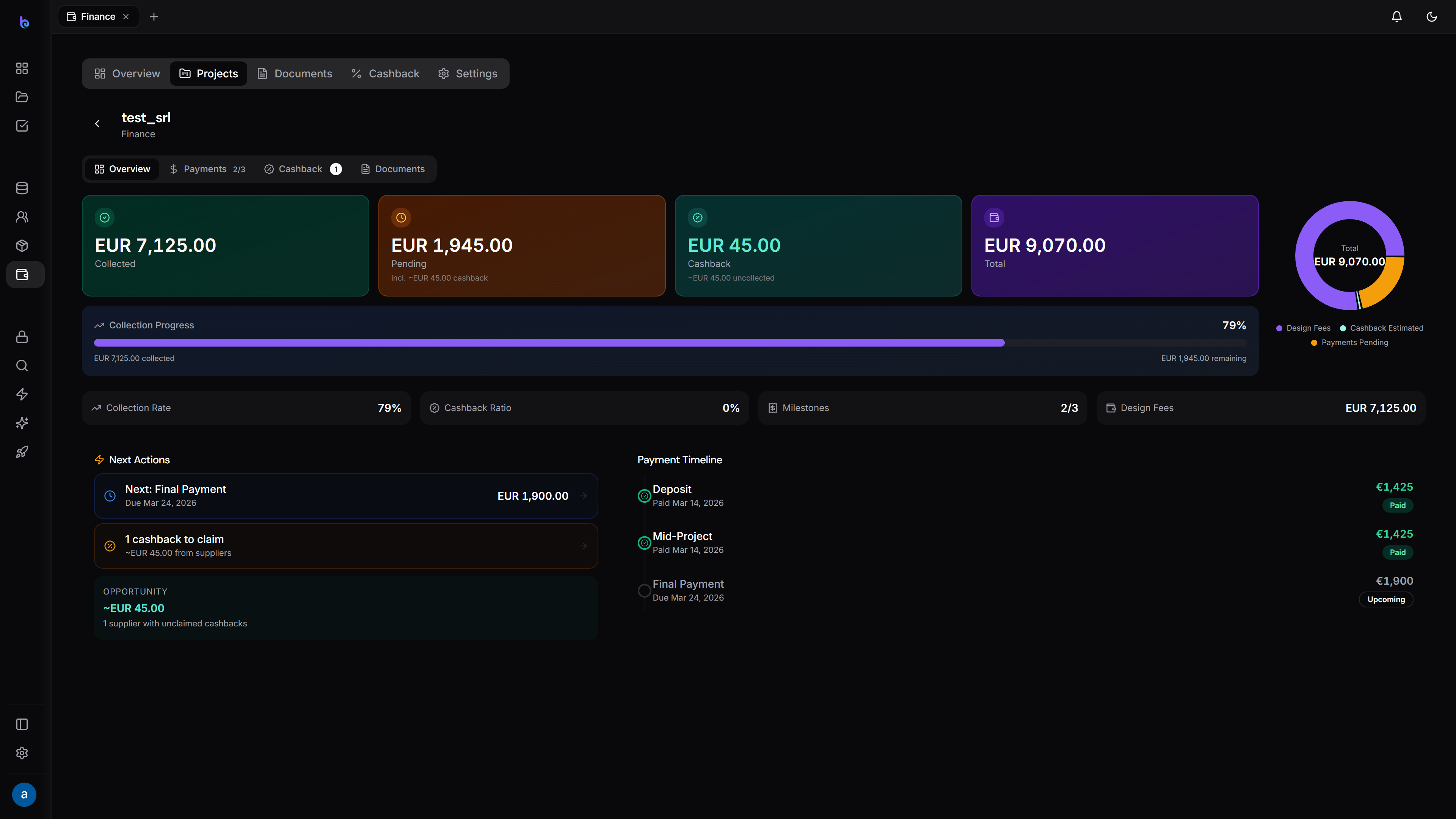Open the search magnifier icon in sidebar
This screenshot has width=1456, height=819.
[x=22, y=366]
